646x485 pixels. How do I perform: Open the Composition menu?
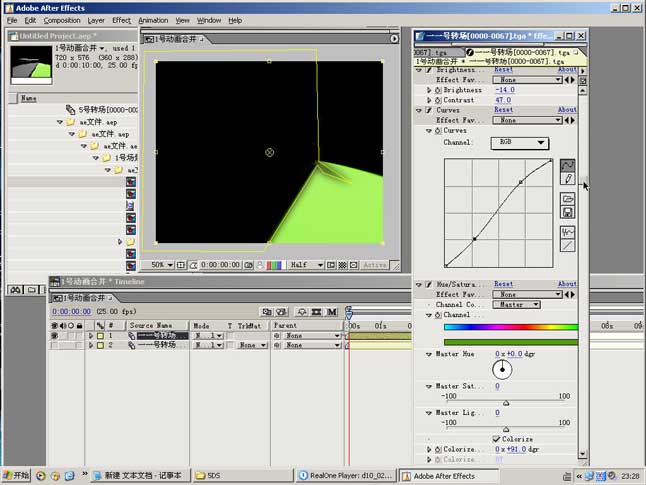(62, 20)
